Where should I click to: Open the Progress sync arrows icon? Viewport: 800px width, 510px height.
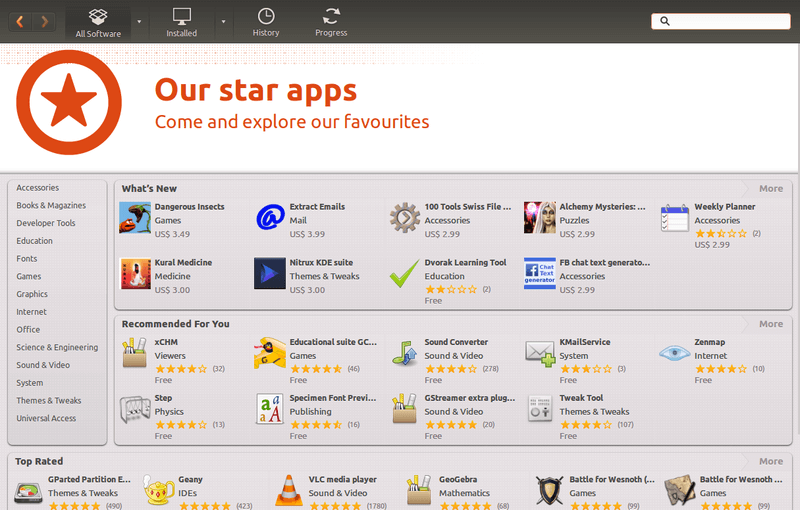tap(331, 16)
